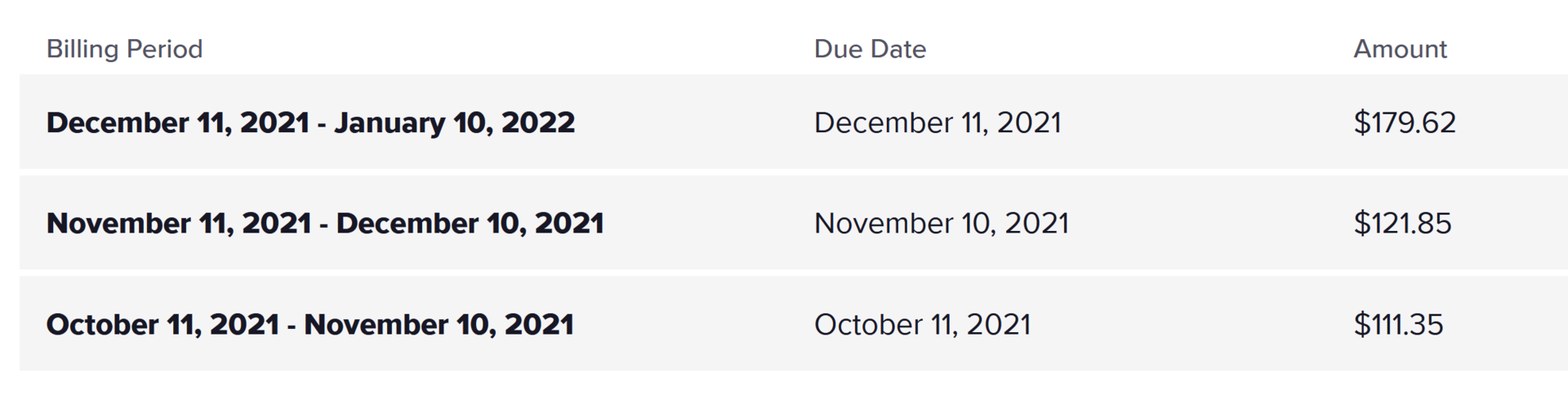This screenshot has width=1568, height=395.
Task: Open the November 11, 2021 - December 10, 2021 billing period
Action: coord(325,223)
